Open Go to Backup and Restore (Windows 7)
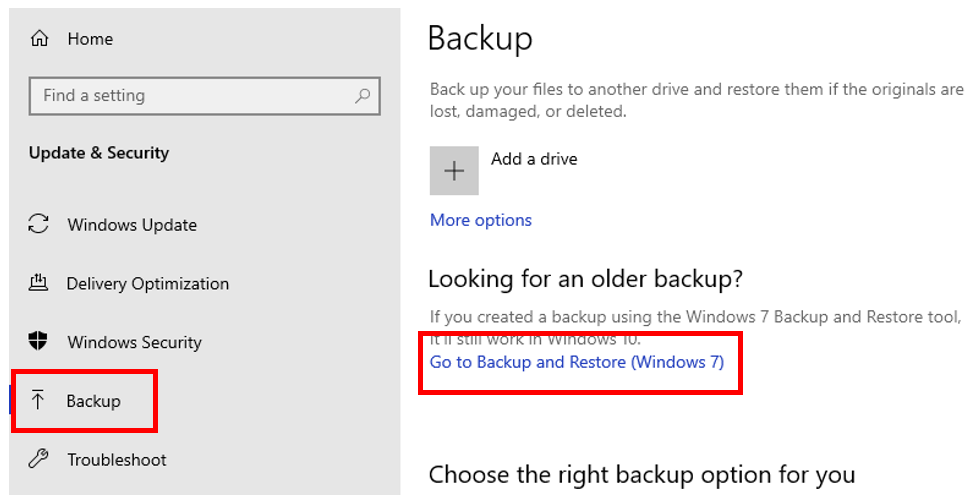Image resolution: width=978 pixels, height=499 pixels. 577,362
